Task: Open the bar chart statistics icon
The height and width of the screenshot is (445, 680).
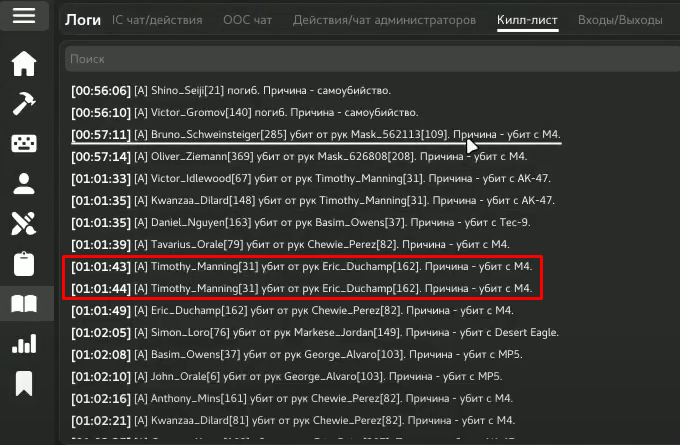Action: (24, 344)
